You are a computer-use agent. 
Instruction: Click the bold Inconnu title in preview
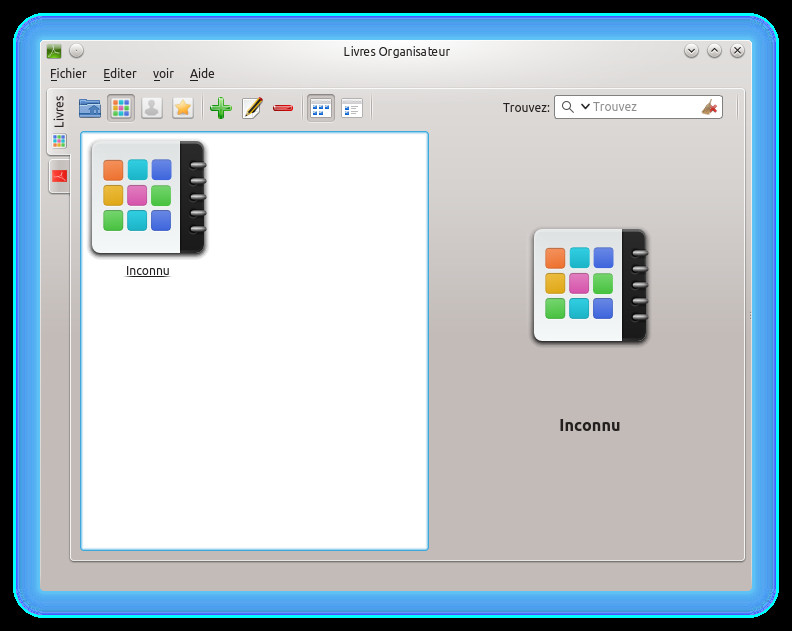point(589,425)
